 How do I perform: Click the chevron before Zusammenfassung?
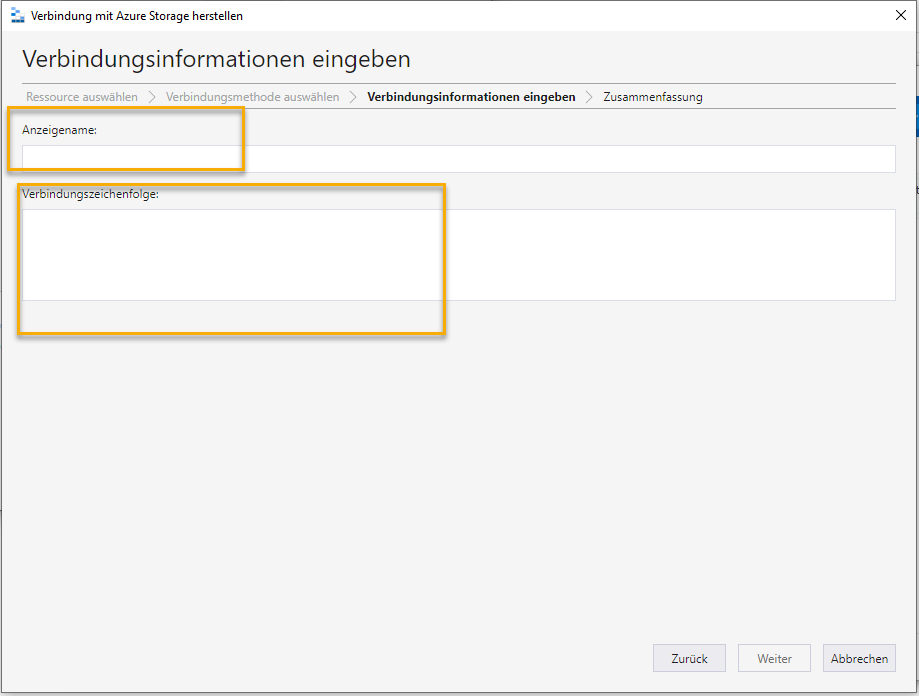pos(589,97)
